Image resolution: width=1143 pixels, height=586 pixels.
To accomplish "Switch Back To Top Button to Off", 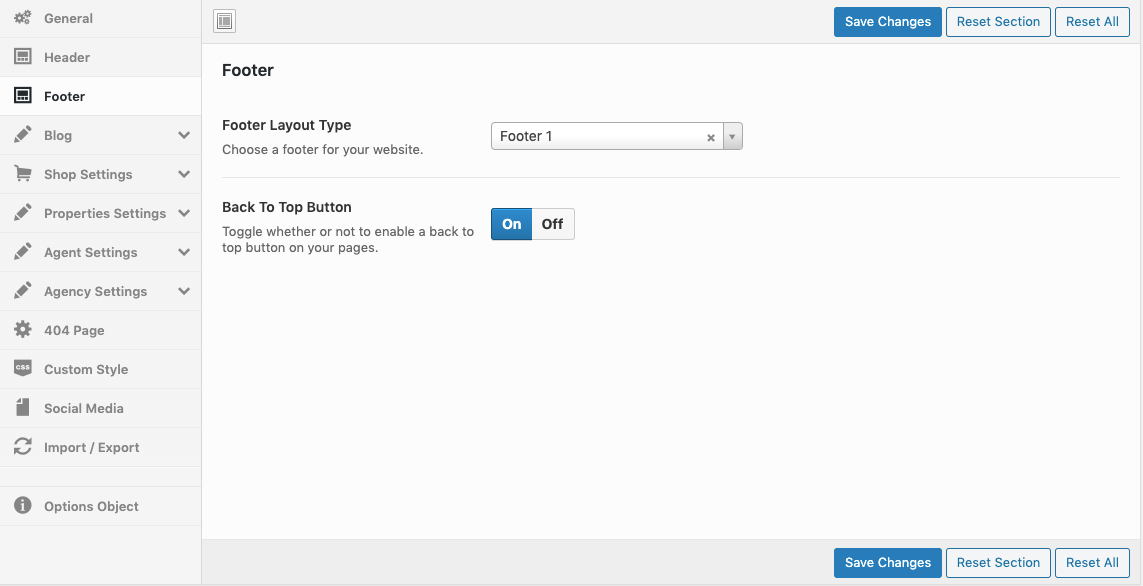I will [x=553, y=224].
